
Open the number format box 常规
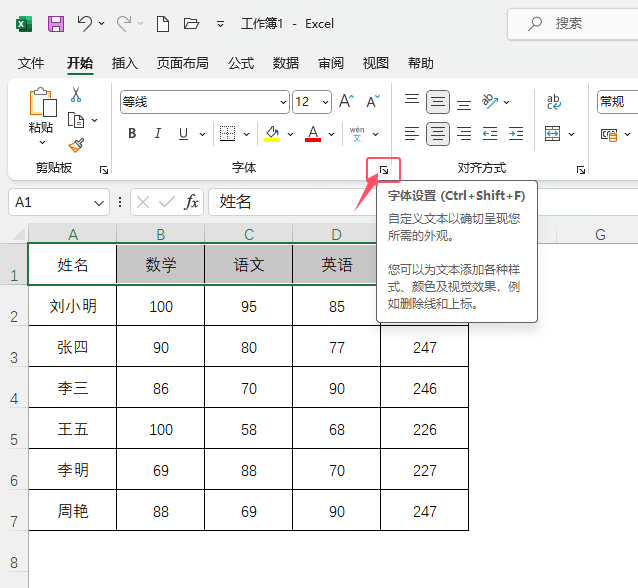[x=618, y=102]
